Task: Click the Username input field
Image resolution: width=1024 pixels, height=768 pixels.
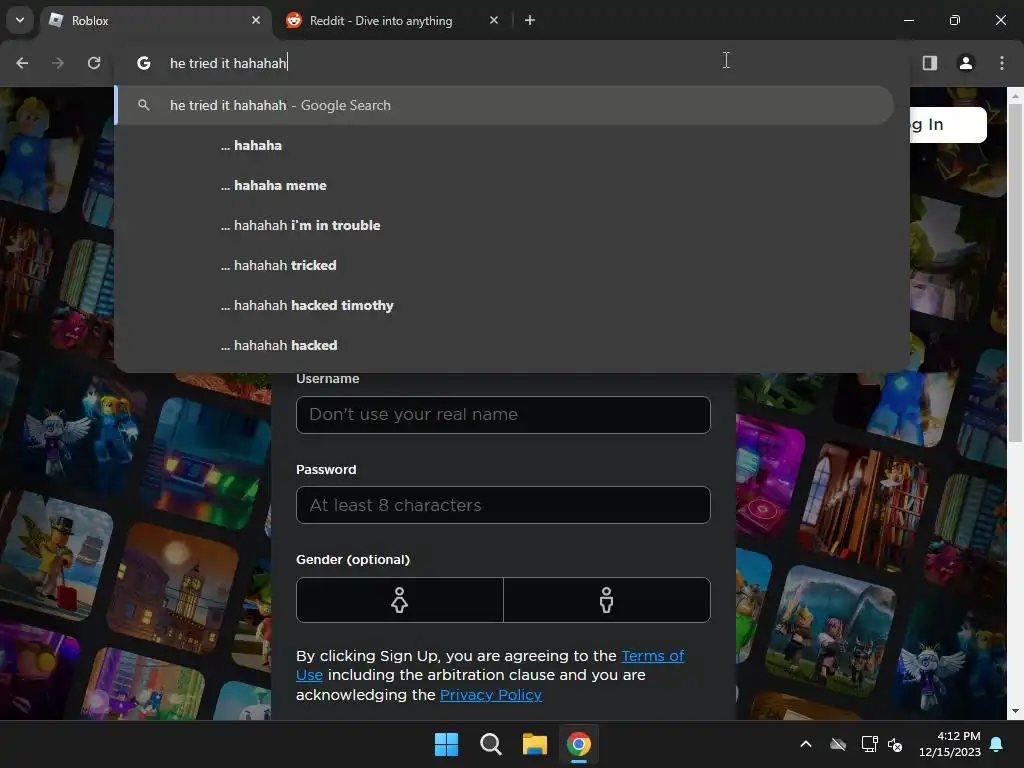Action: (503, 415)
